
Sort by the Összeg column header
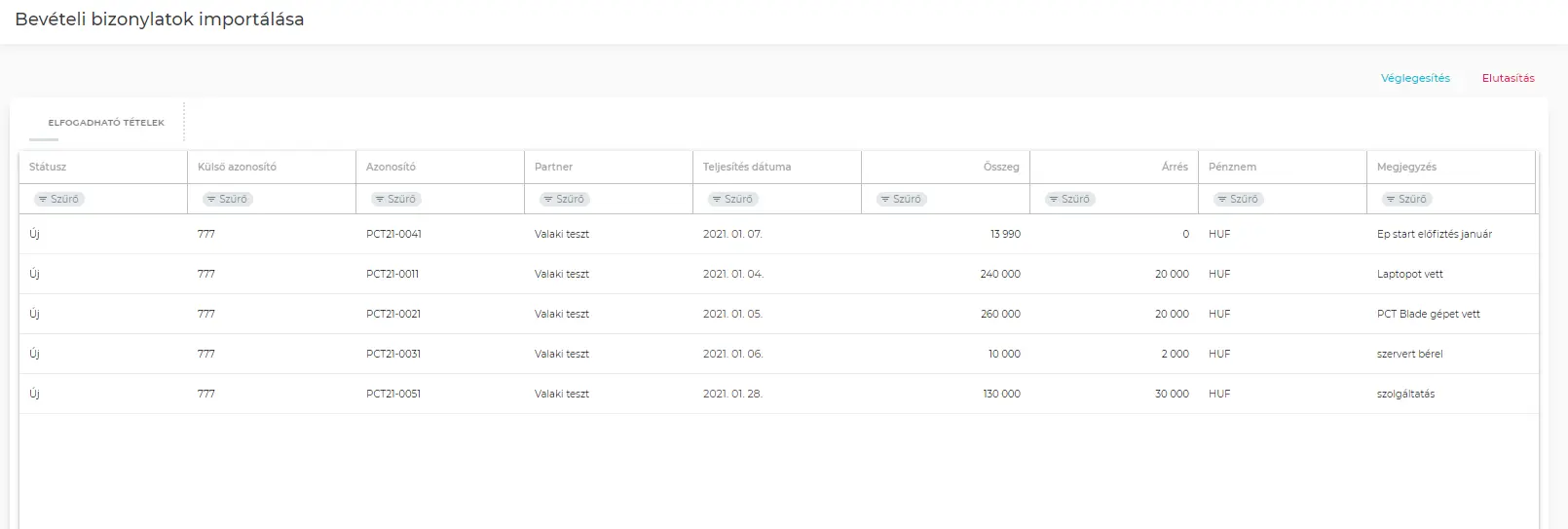click(x=1000, y=167)
